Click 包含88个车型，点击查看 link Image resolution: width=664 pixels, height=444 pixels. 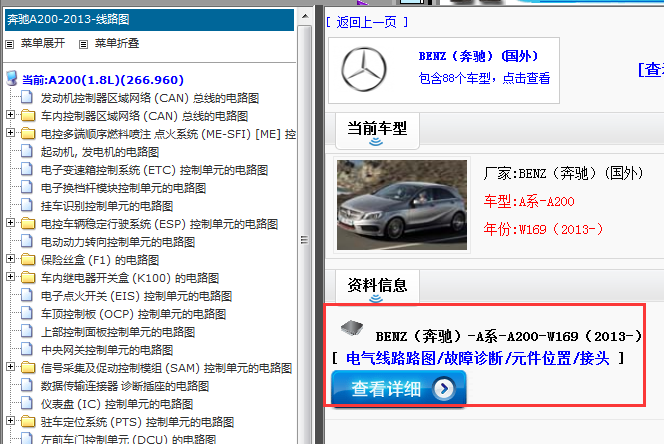(484, 78)
